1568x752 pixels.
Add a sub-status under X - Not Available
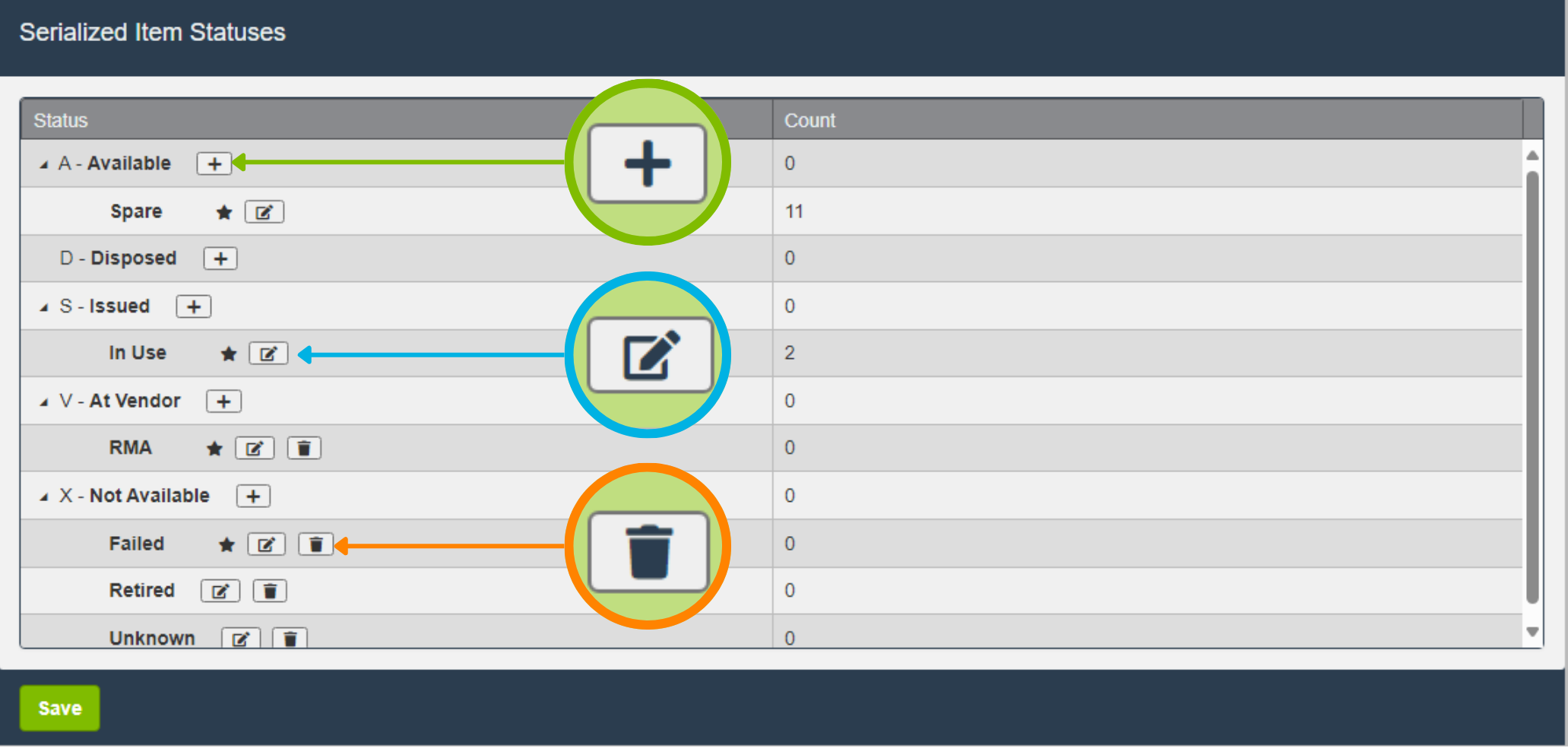tap(253, 497)
